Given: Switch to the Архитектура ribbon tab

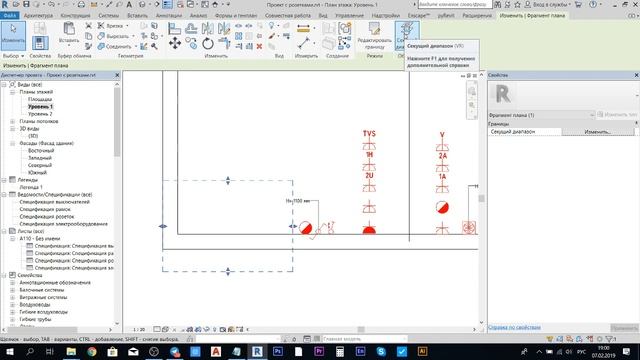Looking at the screenshot, I should tap(38, 16).
